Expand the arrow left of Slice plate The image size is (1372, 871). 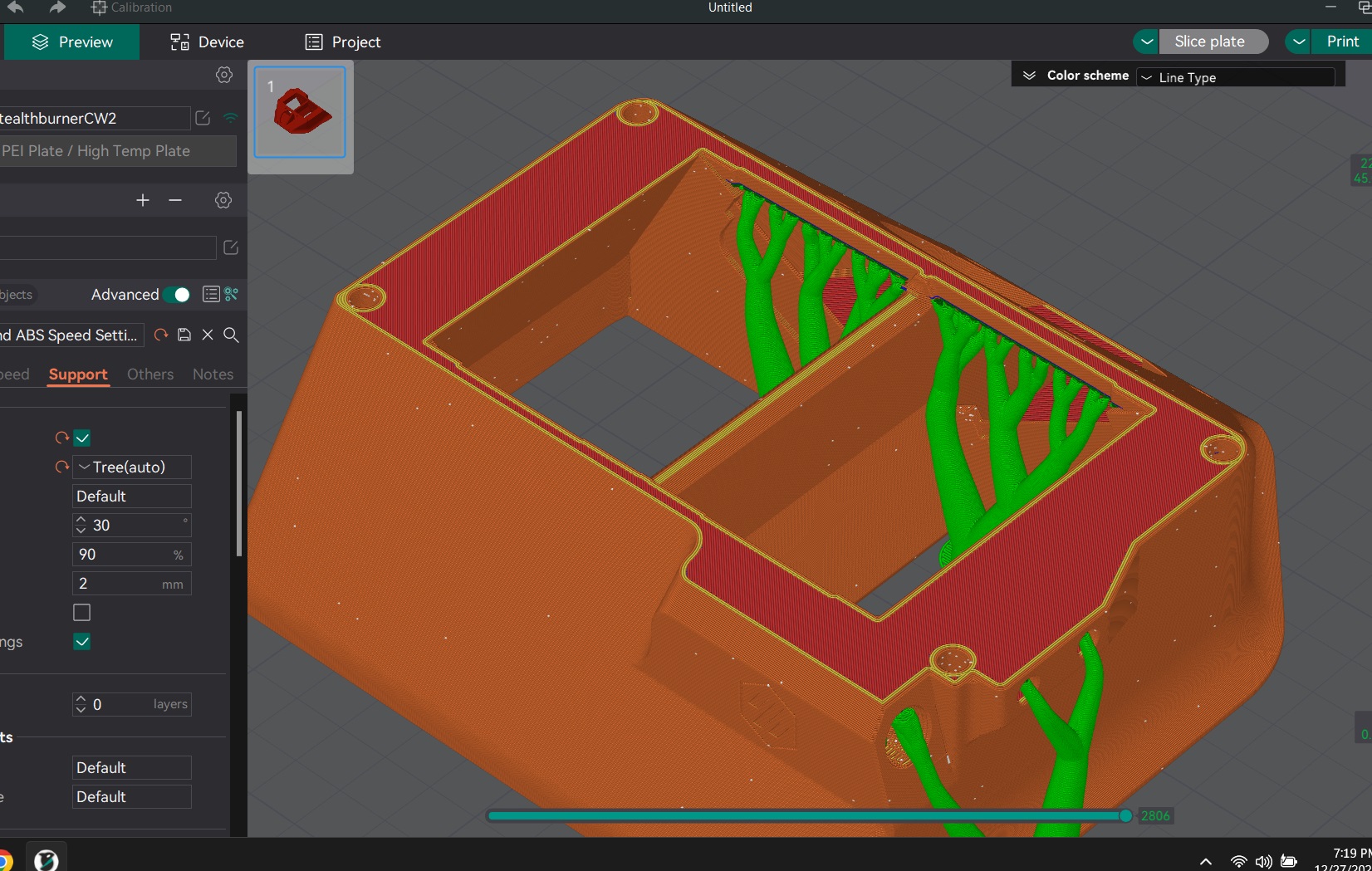click(x=1147, y=42)
